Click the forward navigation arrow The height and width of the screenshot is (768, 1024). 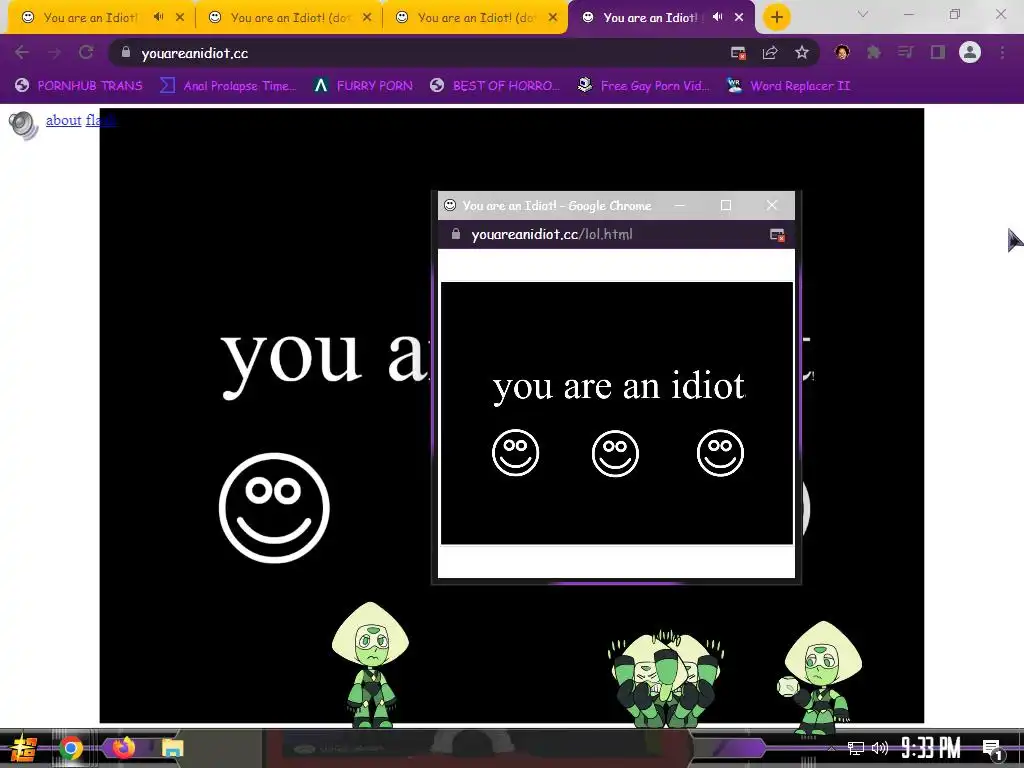pos(54,53)
